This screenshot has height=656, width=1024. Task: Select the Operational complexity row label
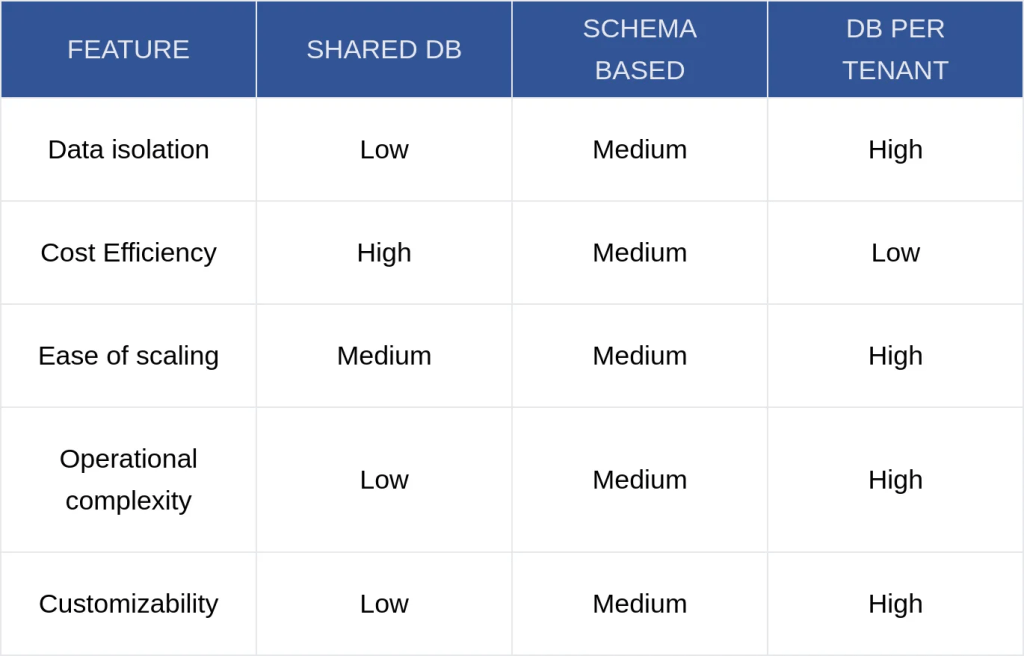(x=128, y=479)
